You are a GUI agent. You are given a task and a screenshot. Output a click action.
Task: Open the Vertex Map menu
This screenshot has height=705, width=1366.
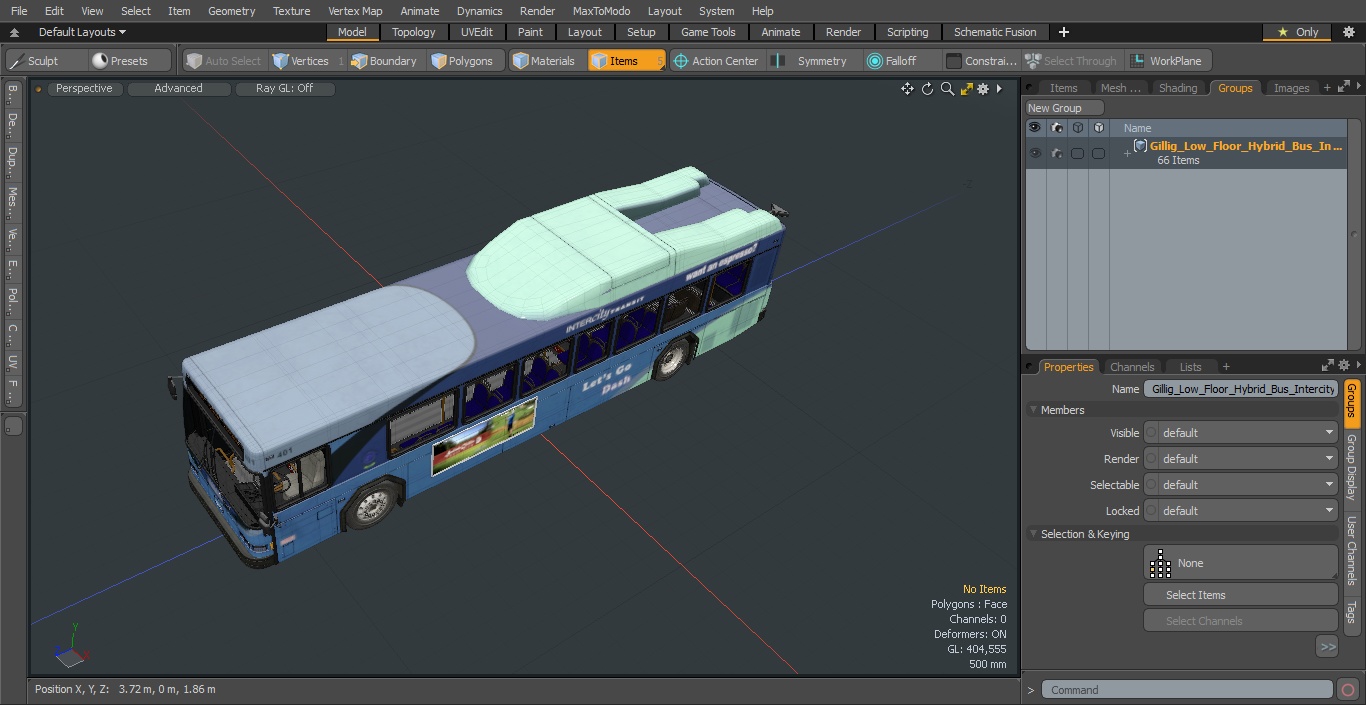355,11
